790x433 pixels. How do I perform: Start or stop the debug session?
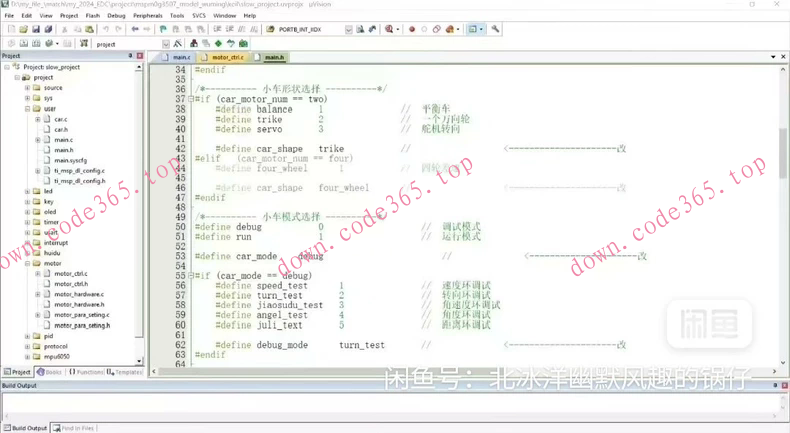tap(389, 29)
